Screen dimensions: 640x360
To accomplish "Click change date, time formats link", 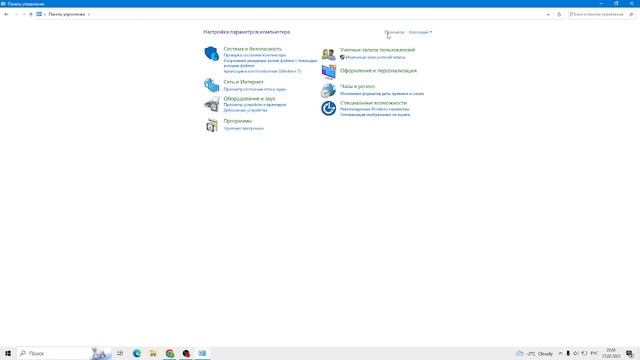I will 382,94.
